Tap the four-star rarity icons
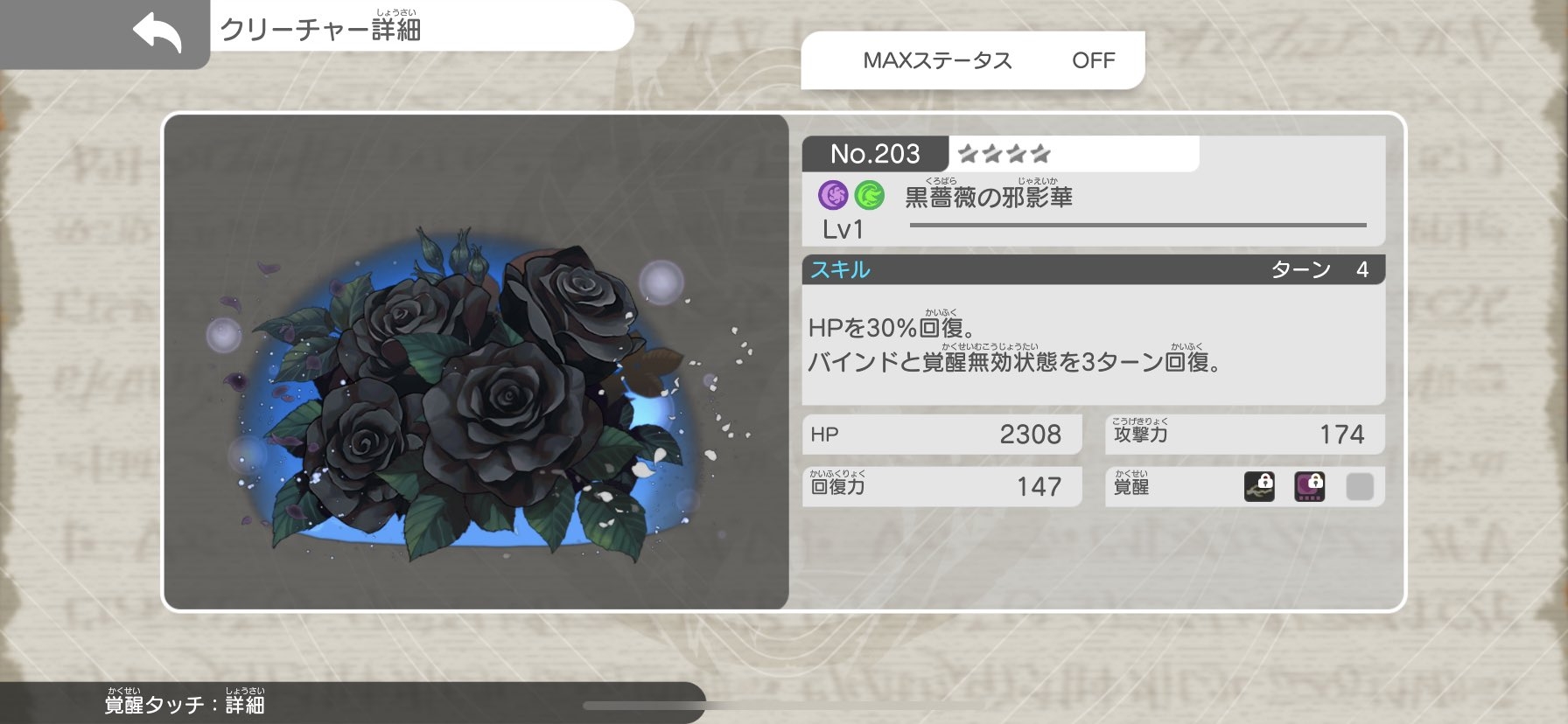Viewport: 1568px width, 724px height. [1004, 155]
